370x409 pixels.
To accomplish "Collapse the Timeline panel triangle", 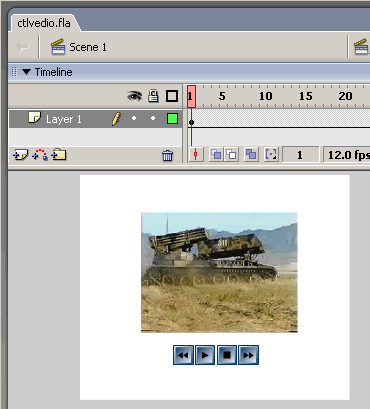I will [x=26, y=72].
